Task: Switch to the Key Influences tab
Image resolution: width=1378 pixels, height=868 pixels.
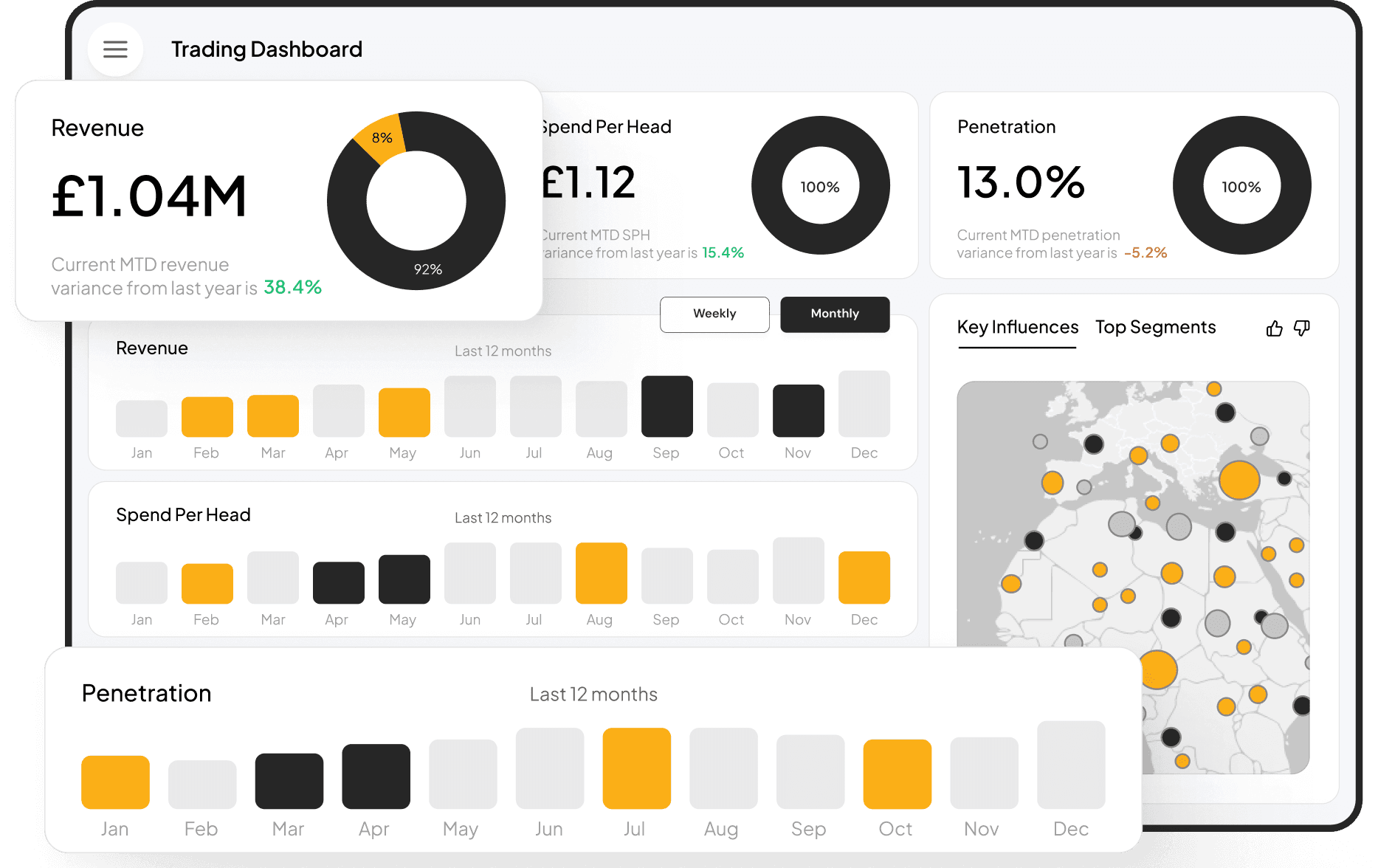Action: [x=1016, y=327]
